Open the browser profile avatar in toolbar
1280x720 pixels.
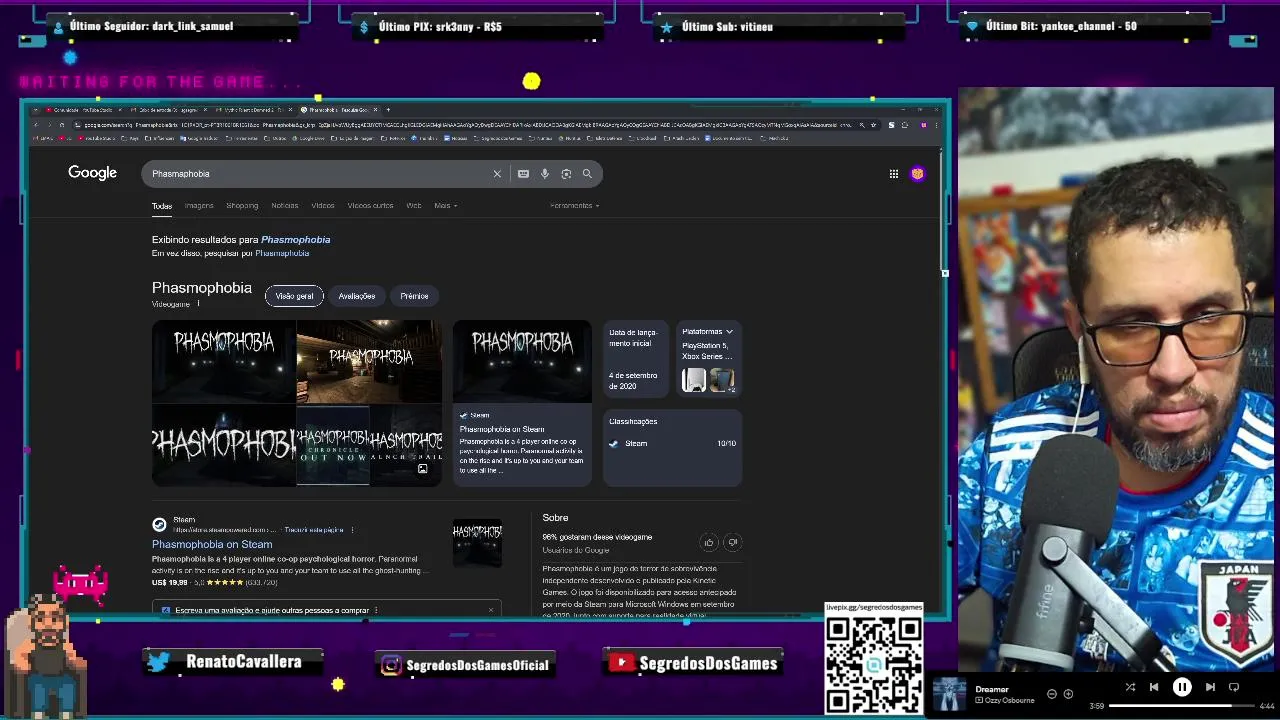[923, 125]
